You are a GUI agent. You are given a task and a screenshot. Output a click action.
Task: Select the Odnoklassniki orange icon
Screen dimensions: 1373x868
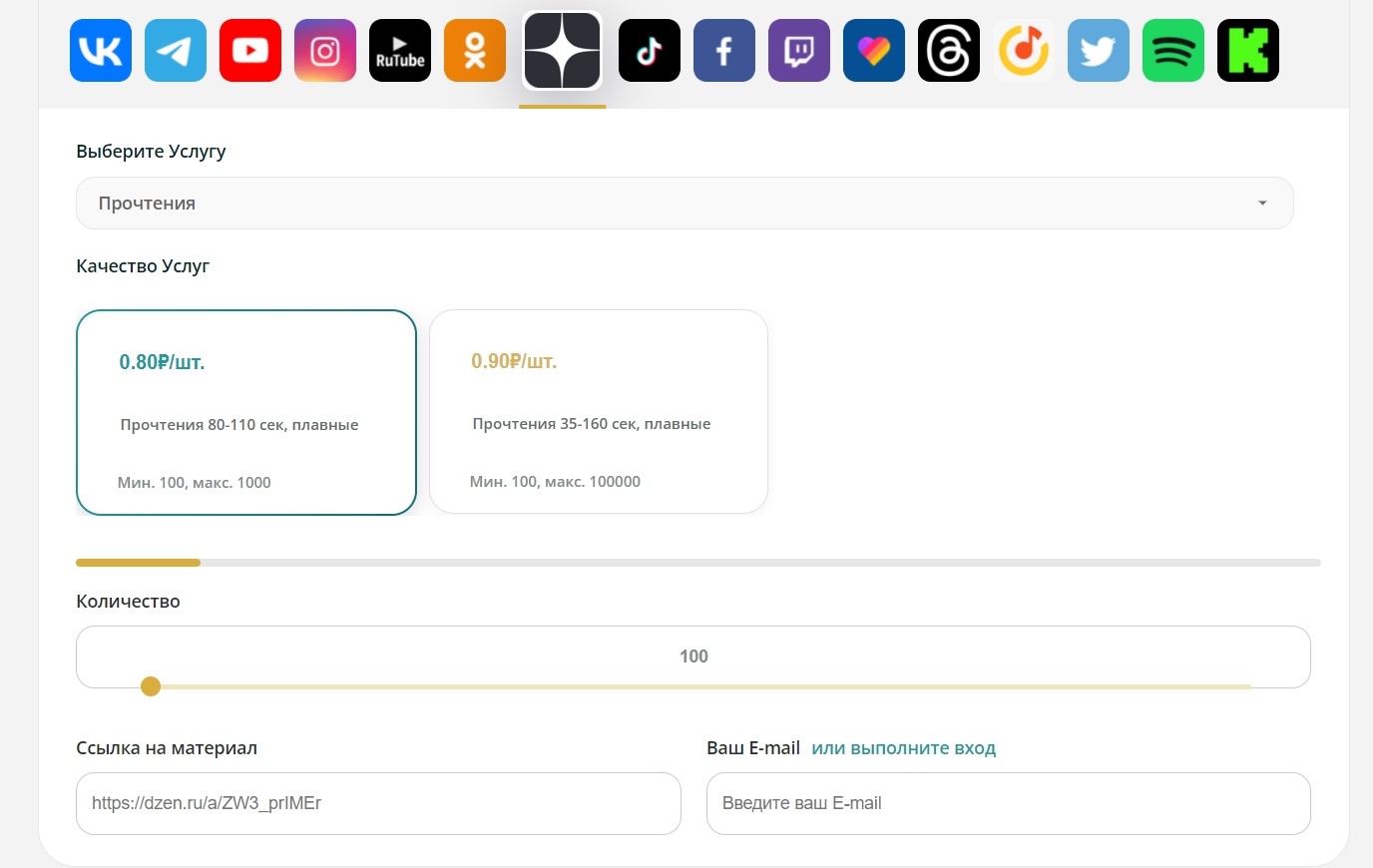tap(475, 50)
